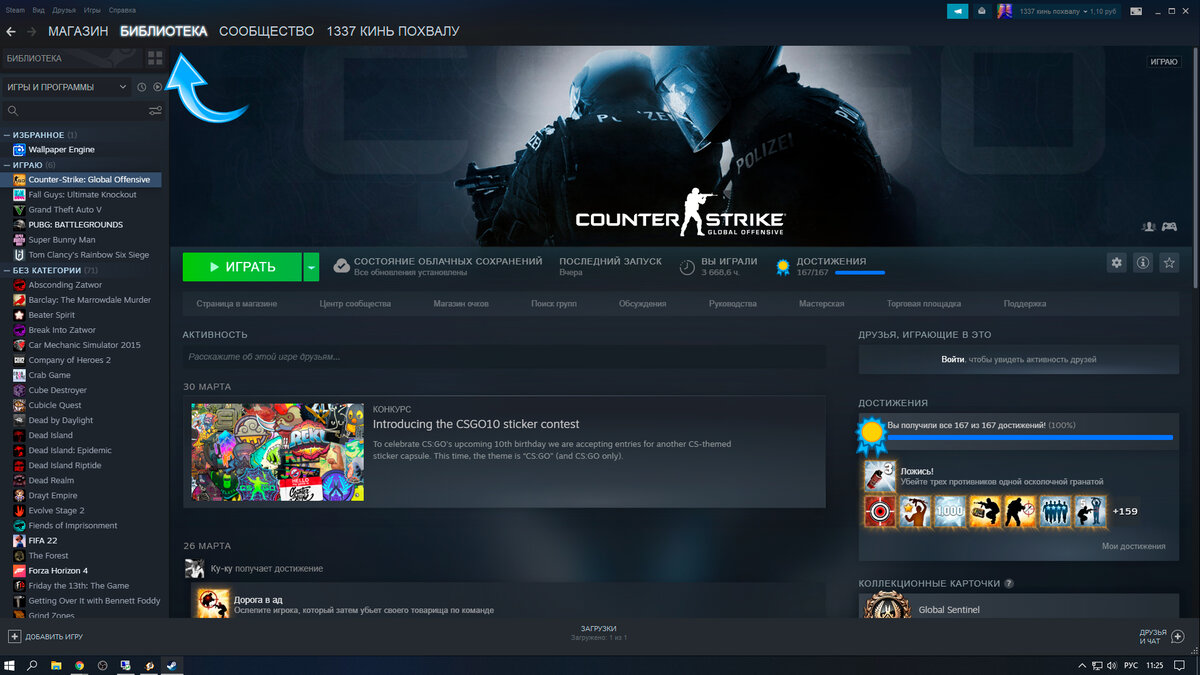
Task: Show game info circle icon
Action: 1143,263
